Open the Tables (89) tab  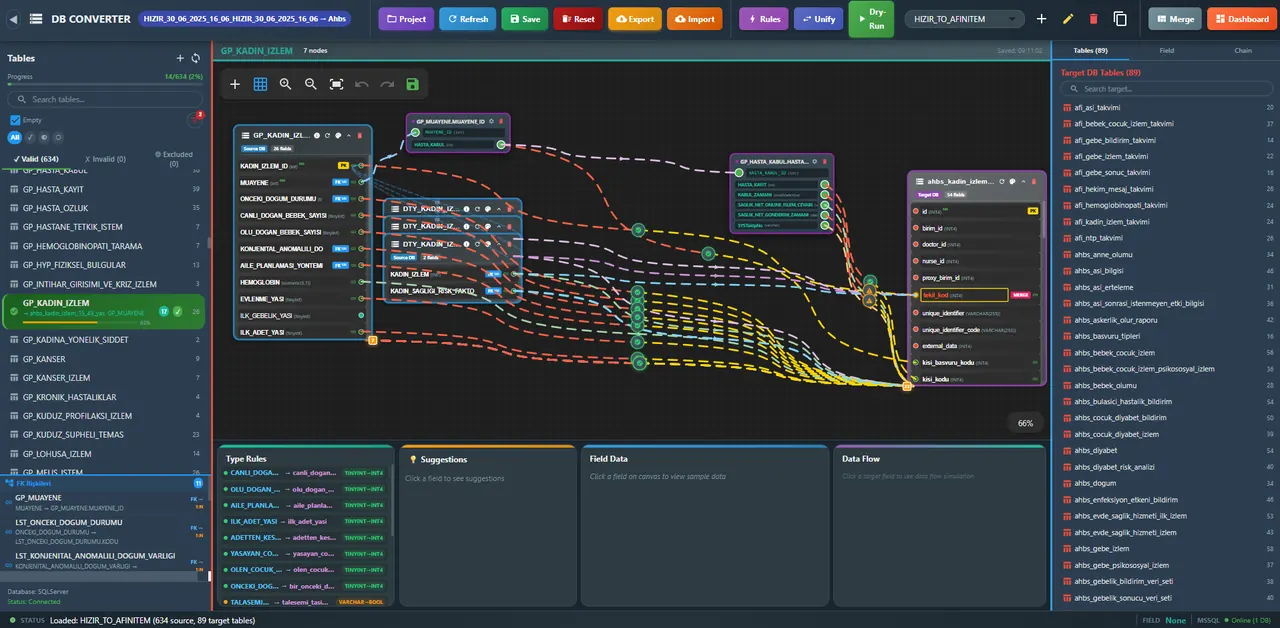click(x=1090, y=50)
